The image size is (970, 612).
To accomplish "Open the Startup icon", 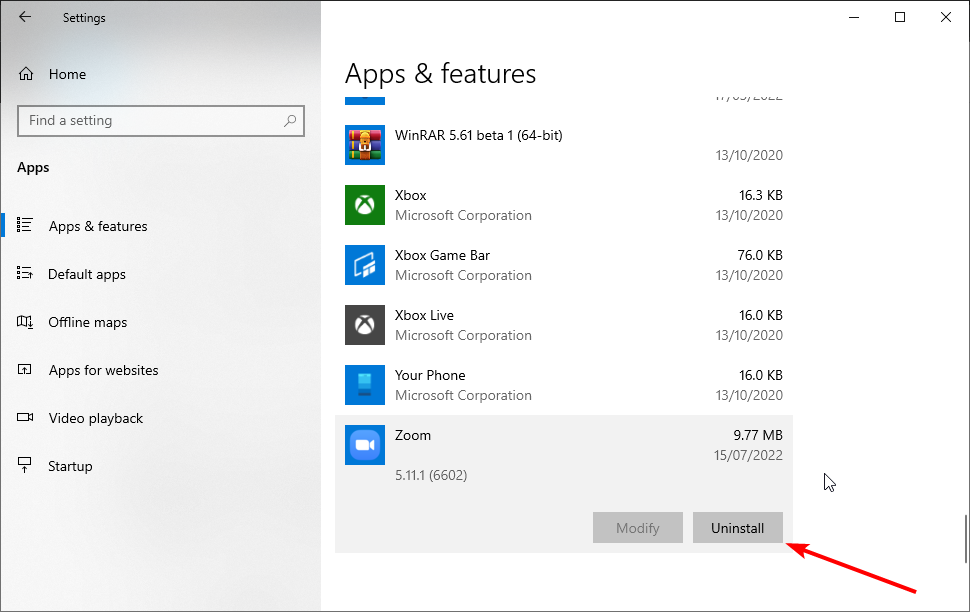I will (x=25, y=465).
